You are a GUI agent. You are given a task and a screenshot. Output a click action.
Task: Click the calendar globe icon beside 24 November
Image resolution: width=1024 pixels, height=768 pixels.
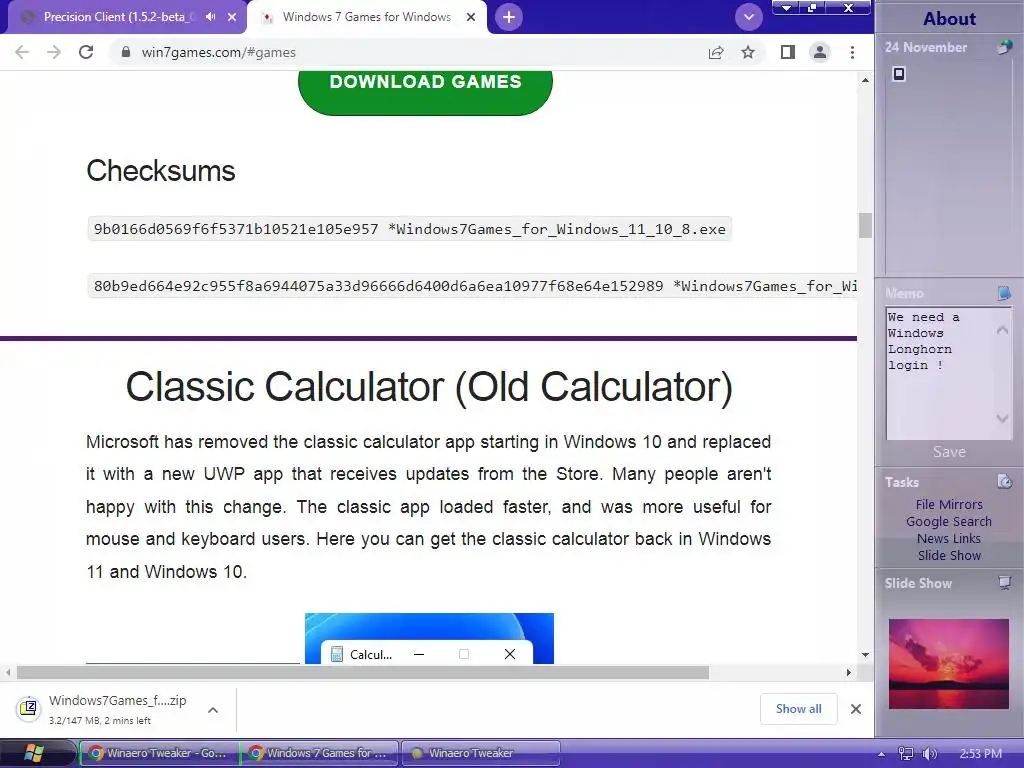pyautogui.click(x=1004, y=47)
